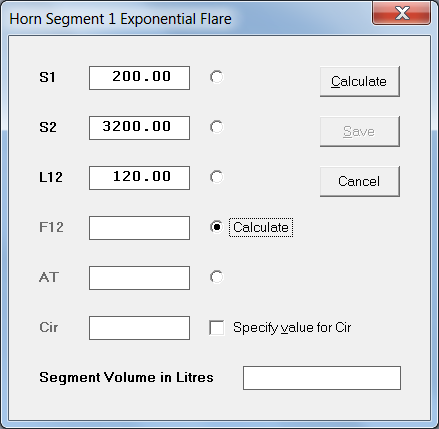Click the dotted Calculate label beside F12
The width and height of the screenshot is (439, 429).
(x=261, y=227)
